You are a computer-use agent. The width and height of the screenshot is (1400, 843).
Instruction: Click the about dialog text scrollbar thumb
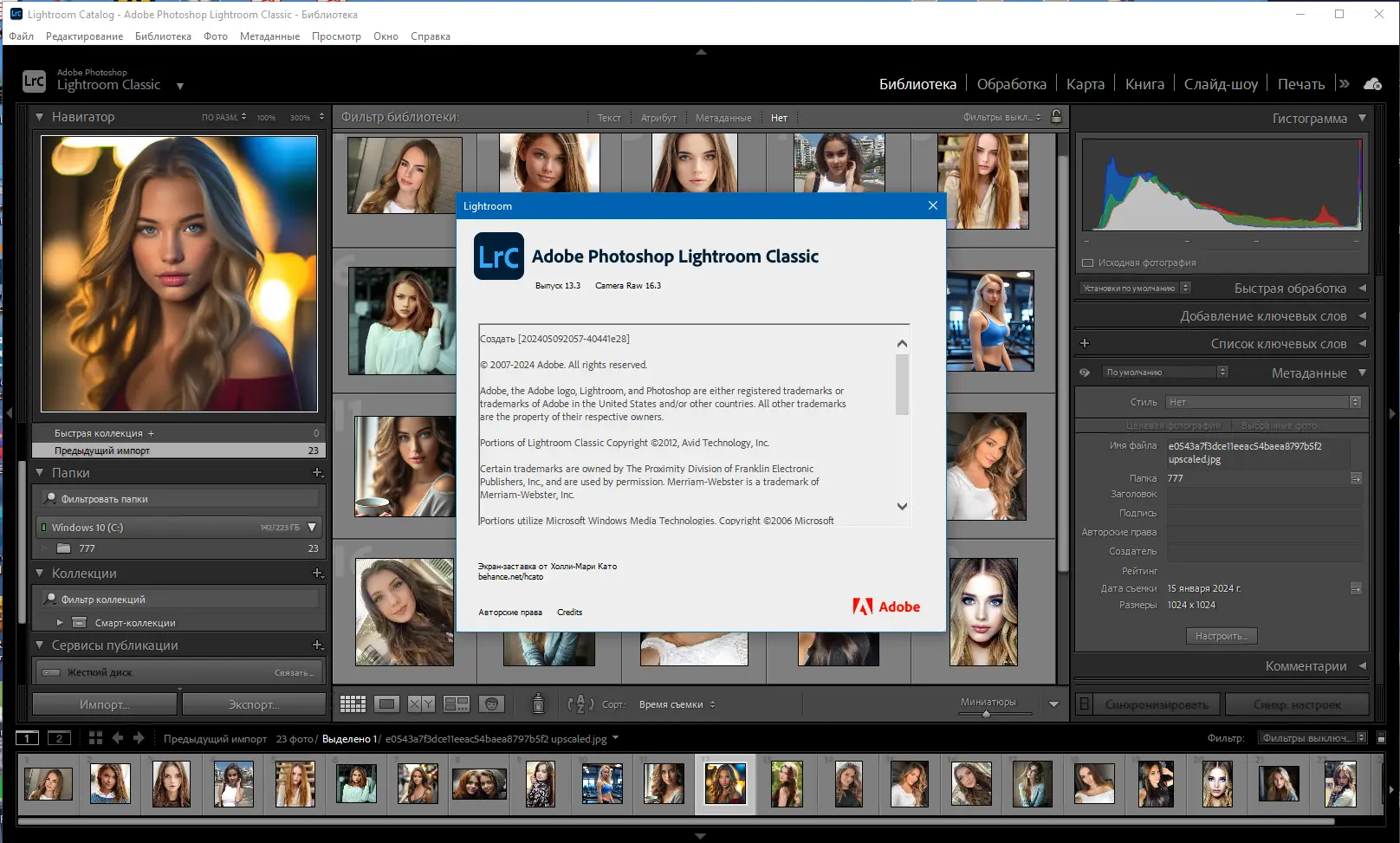click(902, 385)
